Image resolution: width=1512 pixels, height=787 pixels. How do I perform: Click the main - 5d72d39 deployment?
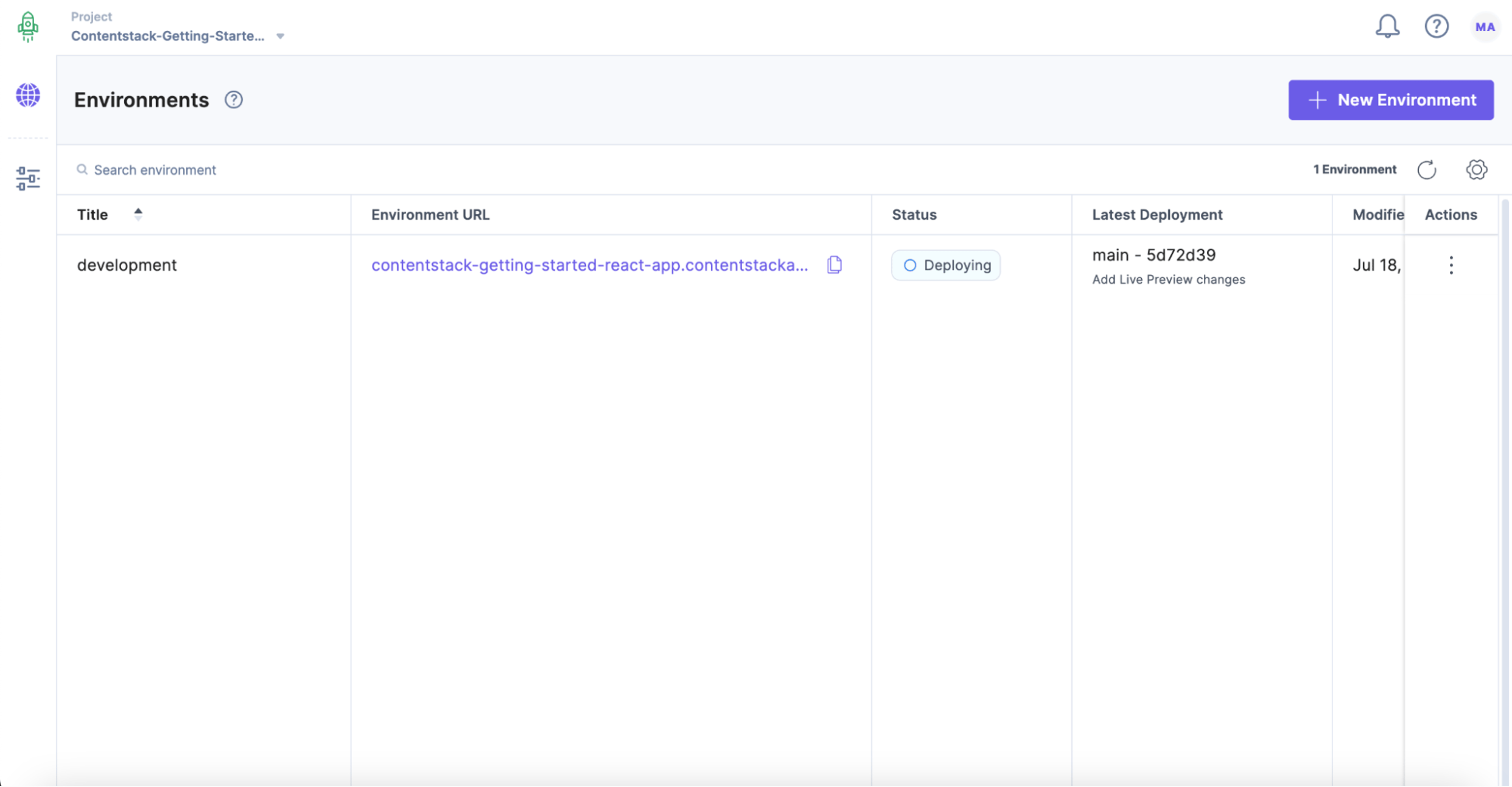(x=1153, y=255)
